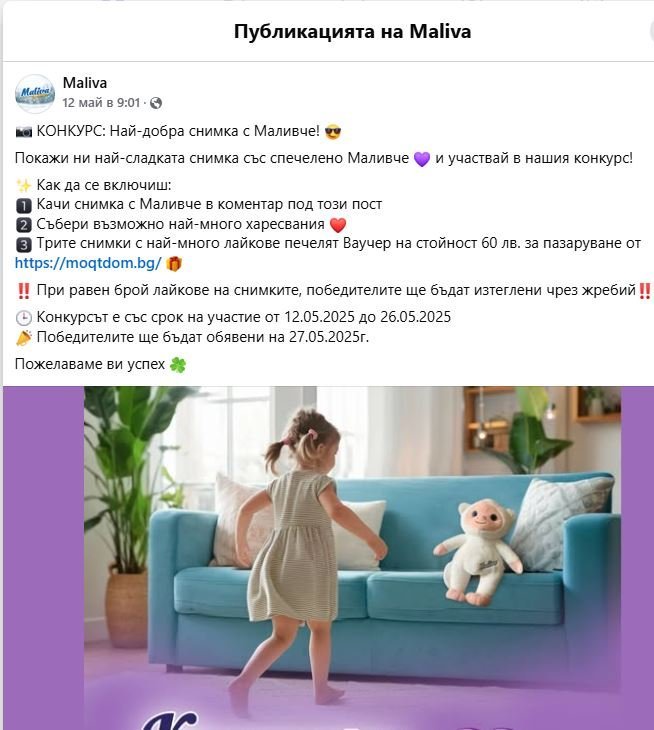
Task: Open the Maliva profile picture avatar
Action: (35, 93)
